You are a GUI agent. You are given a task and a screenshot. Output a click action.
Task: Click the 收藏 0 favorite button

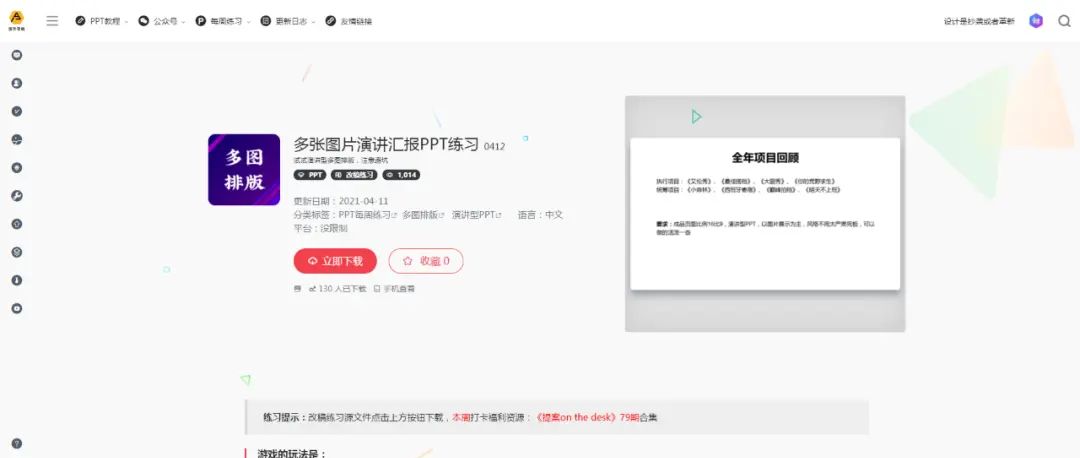click(x=426, y=261)
